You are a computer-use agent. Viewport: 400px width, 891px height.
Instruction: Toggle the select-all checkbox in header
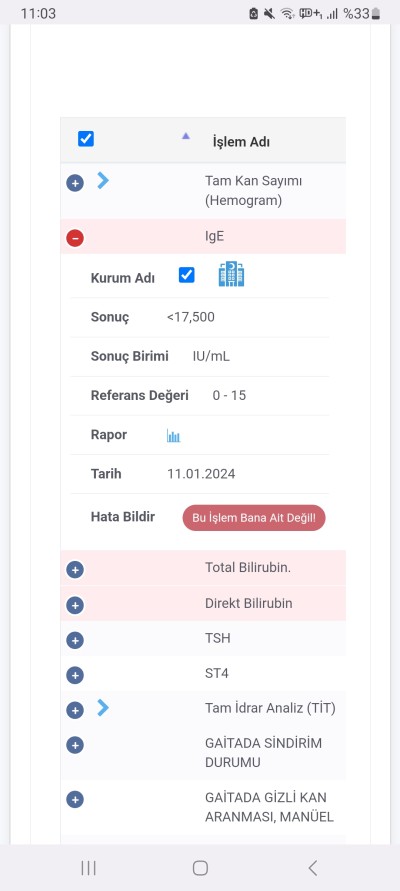pyautogui.click(x=86, y=139)
